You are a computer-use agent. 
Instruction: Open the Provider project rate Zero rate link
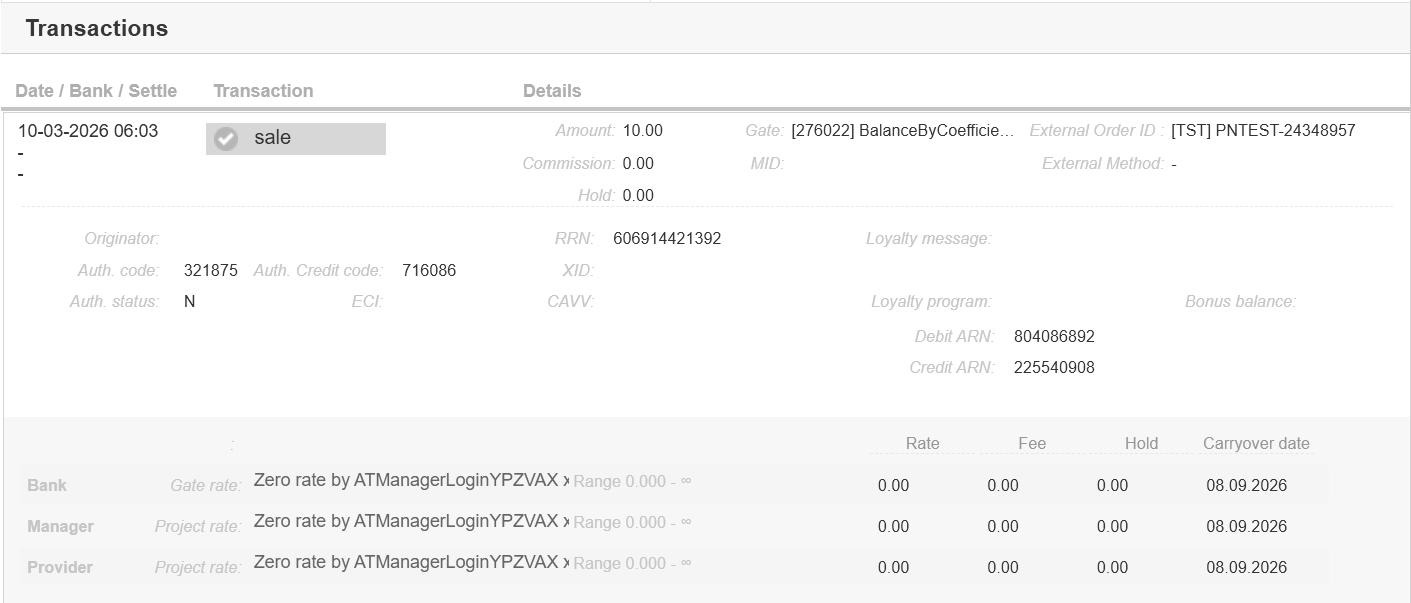[411, 562]
